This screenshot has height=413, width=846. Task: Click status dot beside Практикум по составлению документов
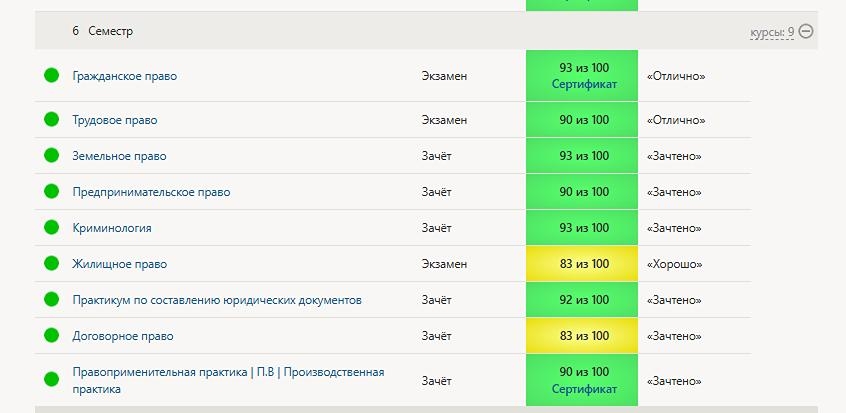point(52,300)
